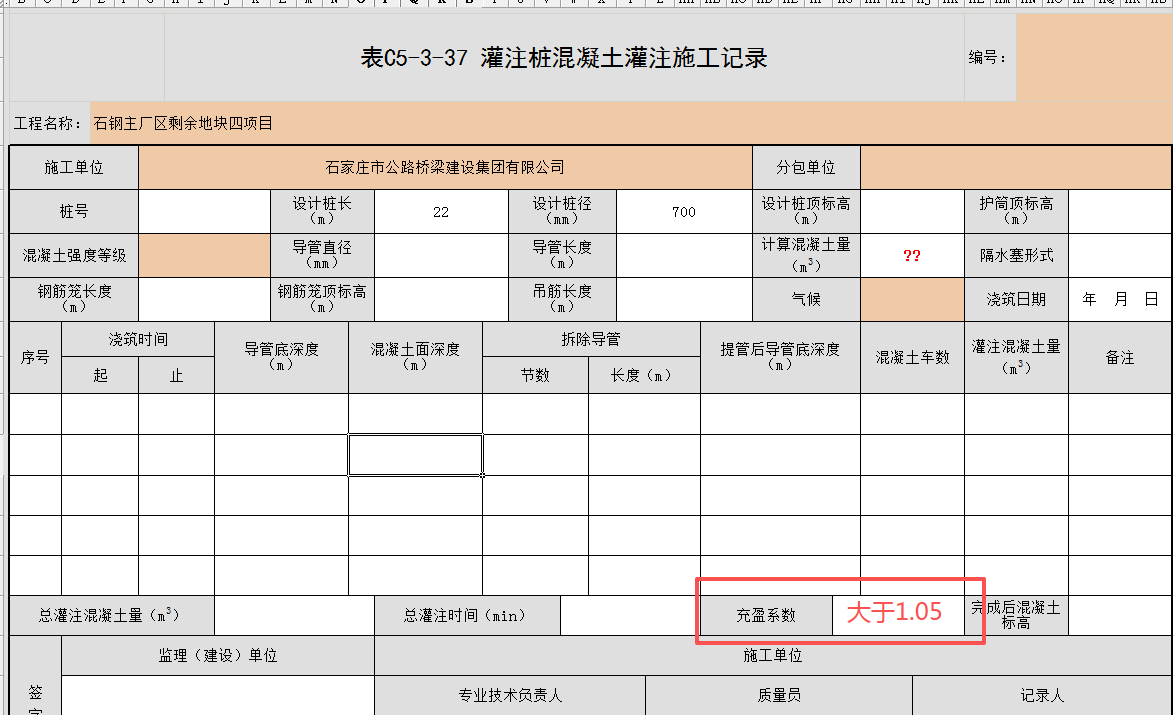Viewport: 1173px width, 715px height.
Task: Click the 专业技术负责人 cell
Action: 510,696
